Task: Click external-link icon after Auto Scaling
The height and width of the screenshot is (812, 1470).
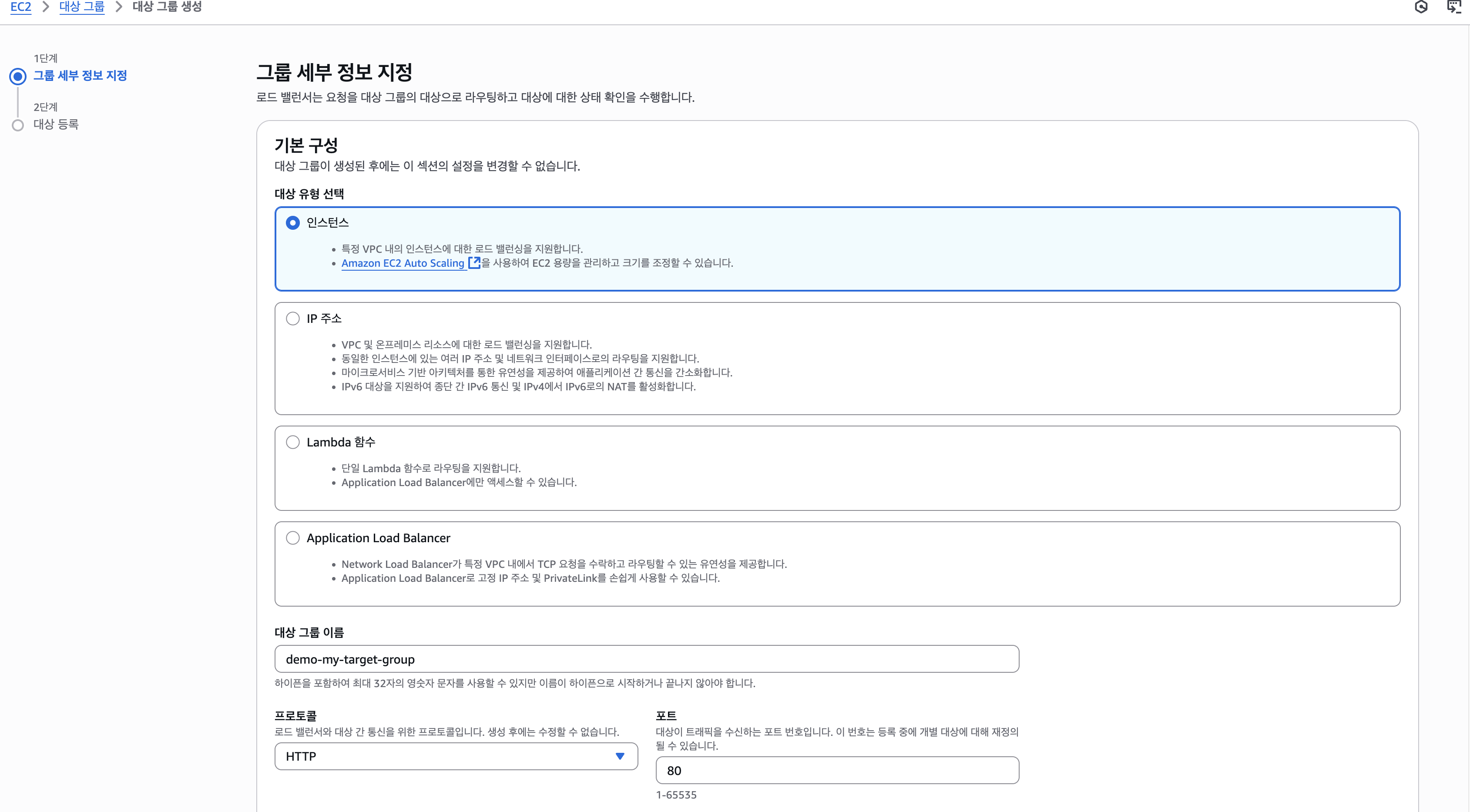Action: [473, 262]
